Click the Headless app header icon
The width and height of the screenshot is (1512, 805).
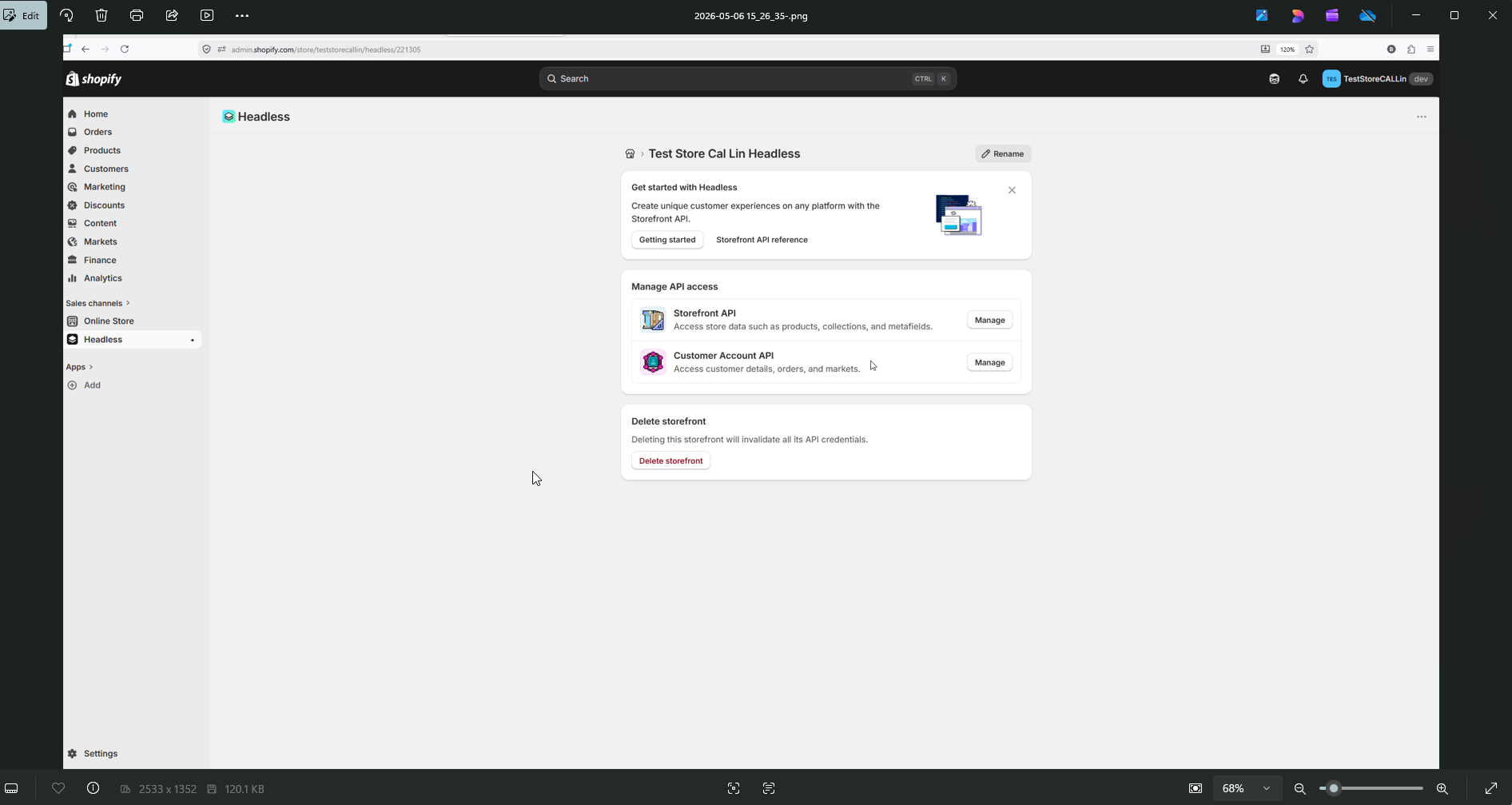point(229,117)
